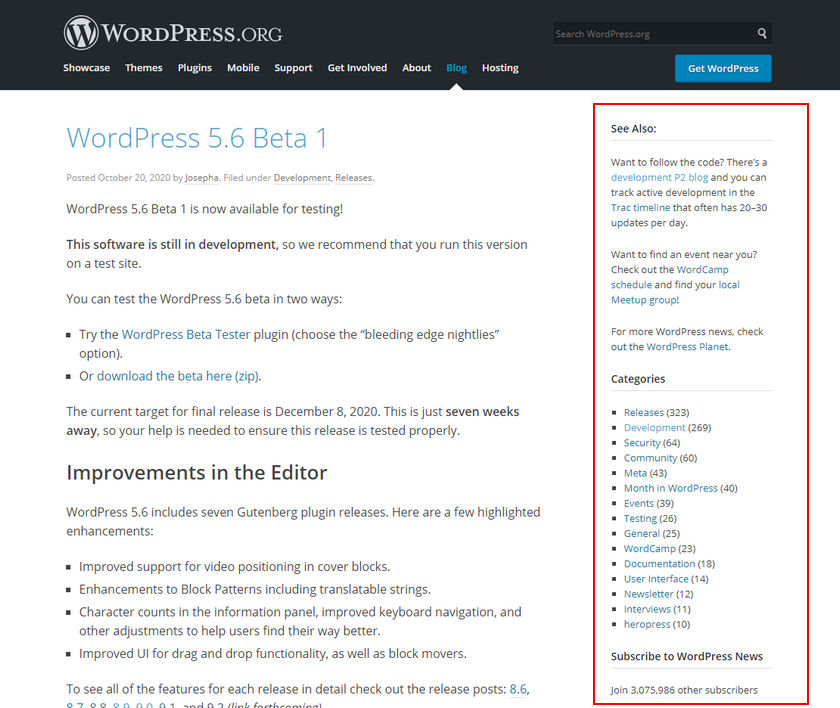Open the Testing category link
The image size is (840, 708).
tap(640, 518)
